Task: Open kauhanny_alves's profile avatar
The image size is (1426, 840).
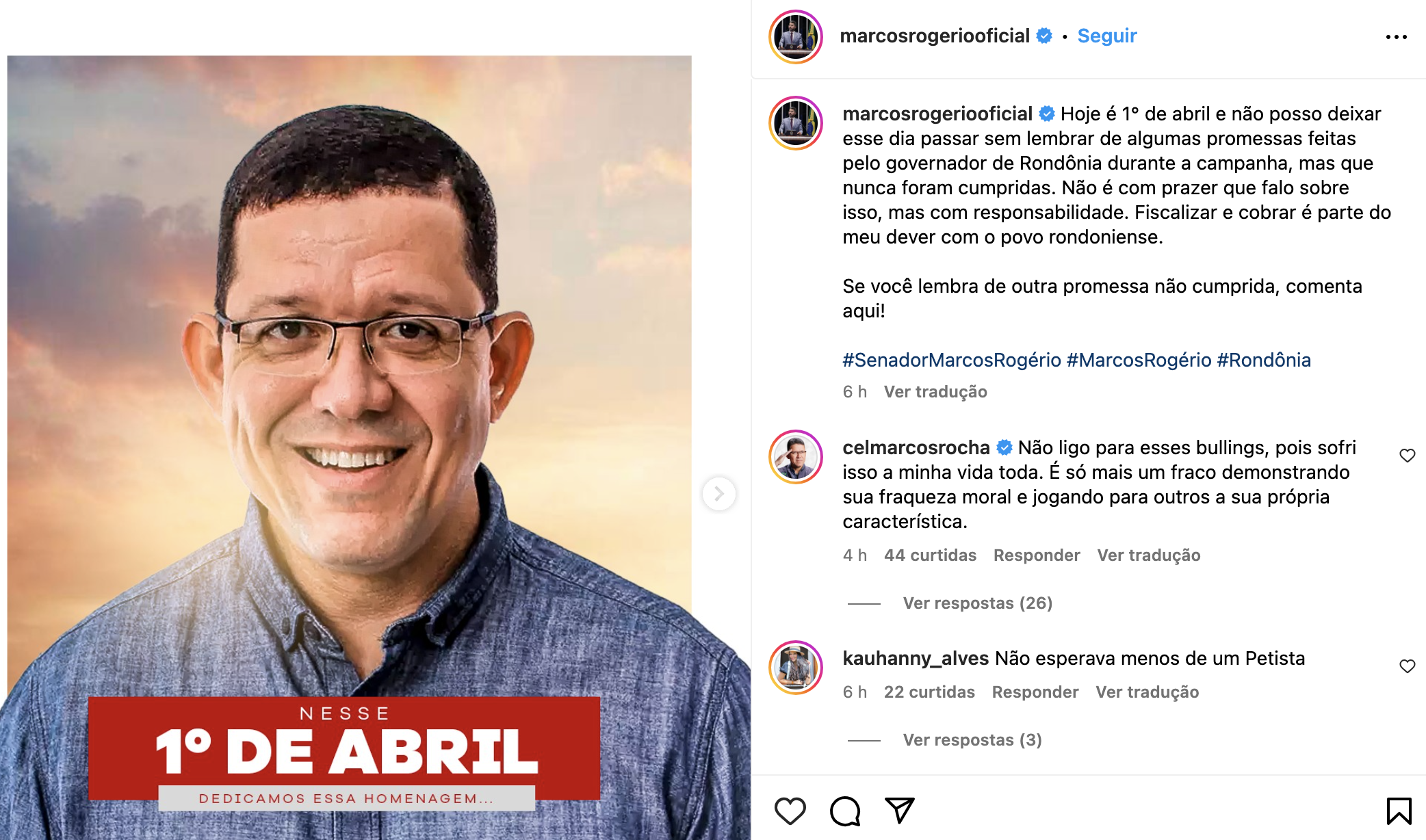Action: [796, 667]
